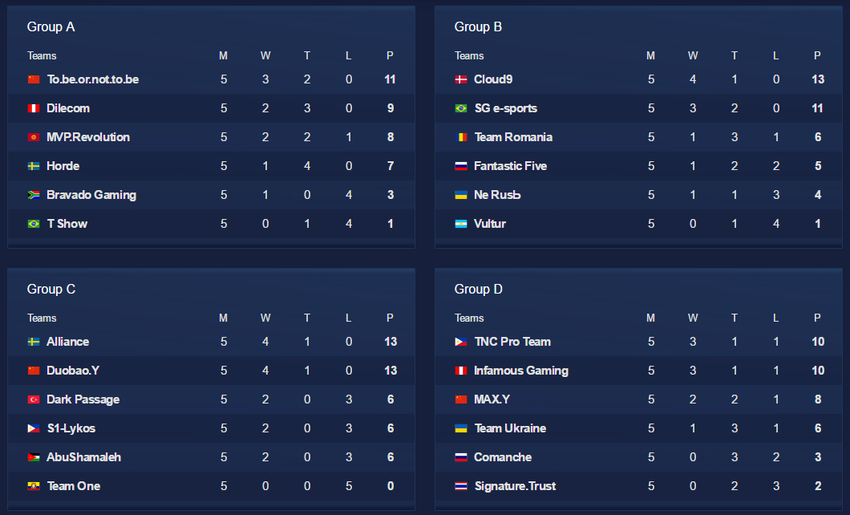Click the Turkey flag next to Dark Passage
Screen dimensions: 850x515
[34, 399]
